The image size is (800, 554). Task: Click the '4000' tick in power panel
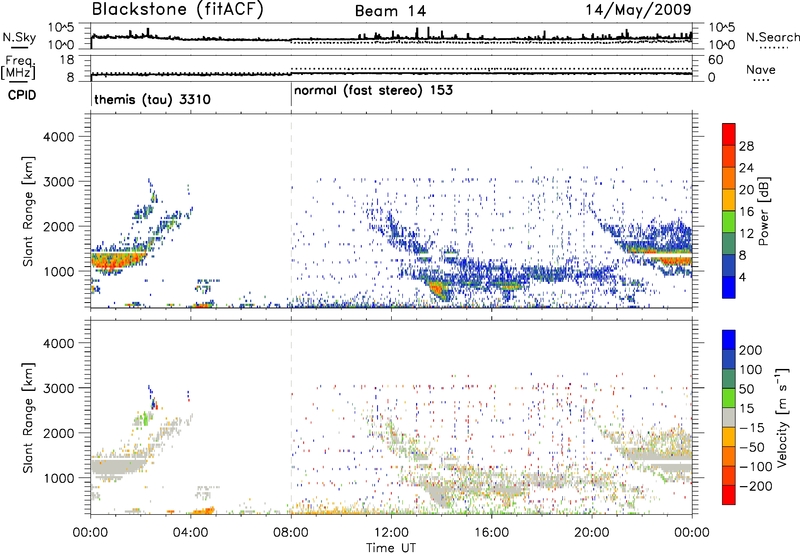tap(58, 137)
